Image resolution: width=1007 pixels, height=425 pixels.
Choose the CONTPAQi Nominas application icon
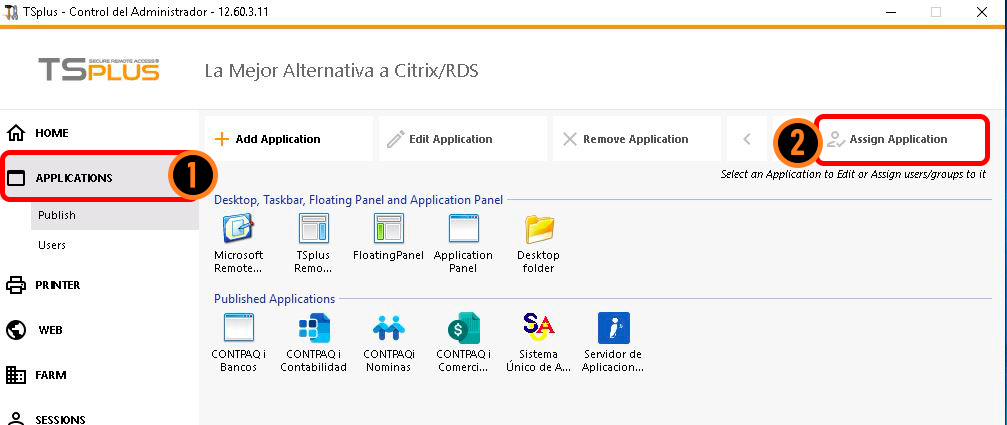point(388,328)
